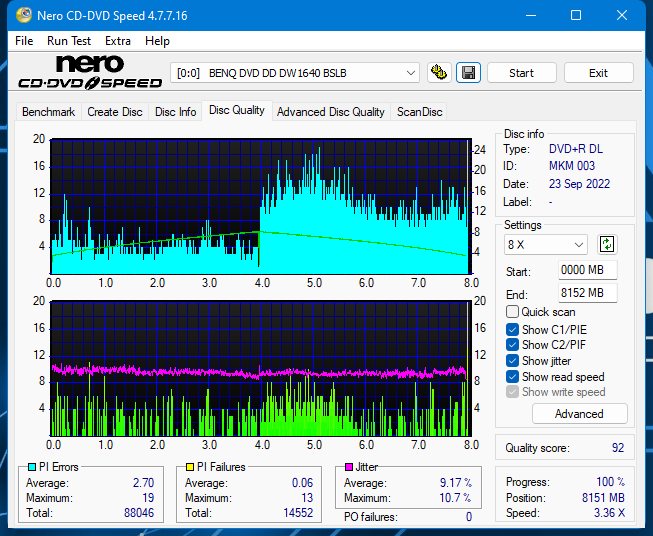This screenshot has height=536, width=653.
Task: Select the Disc Quality tab
Action: [237, 110]
